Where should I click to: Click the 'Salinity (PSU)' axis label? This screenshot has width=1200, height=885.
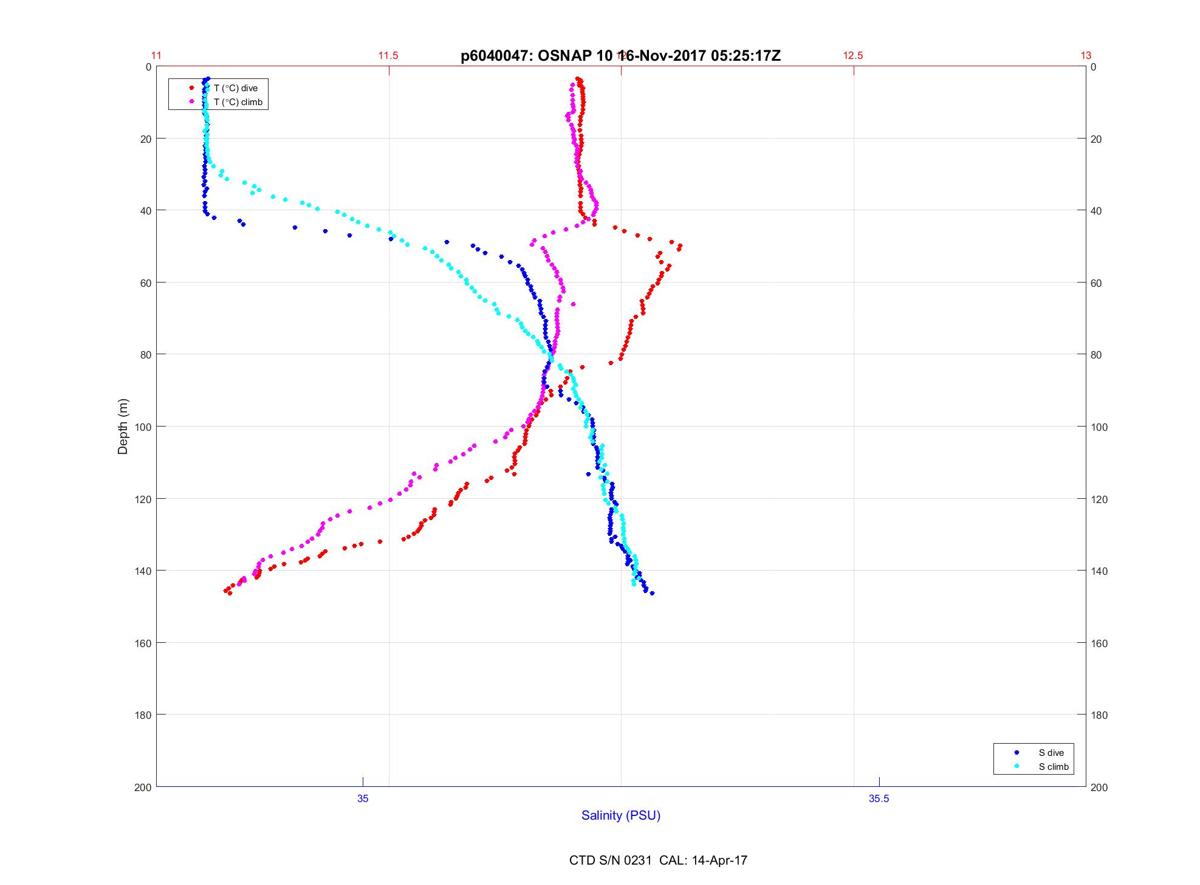tap(621, 816)
